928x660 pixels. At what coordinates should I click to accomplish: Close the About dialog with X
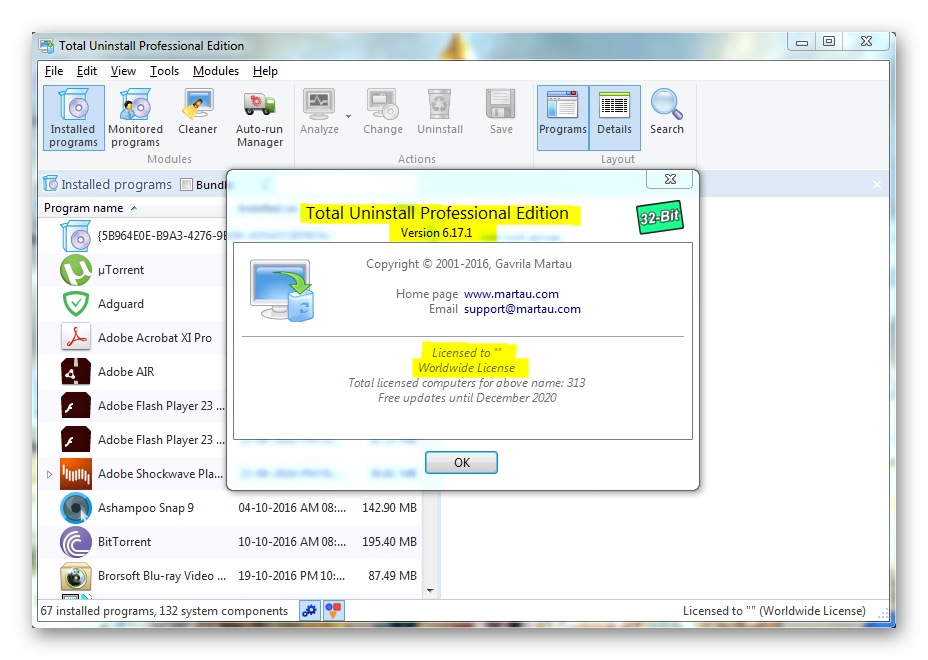coord(670,179)
